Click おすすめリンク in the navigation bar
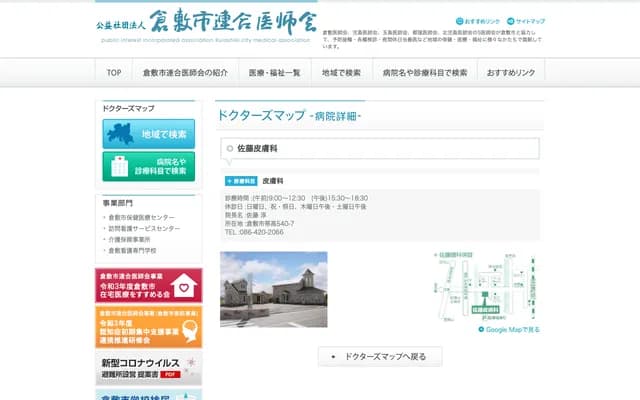The width and height of the screenshot is (640, 400). tap(511, 73)
